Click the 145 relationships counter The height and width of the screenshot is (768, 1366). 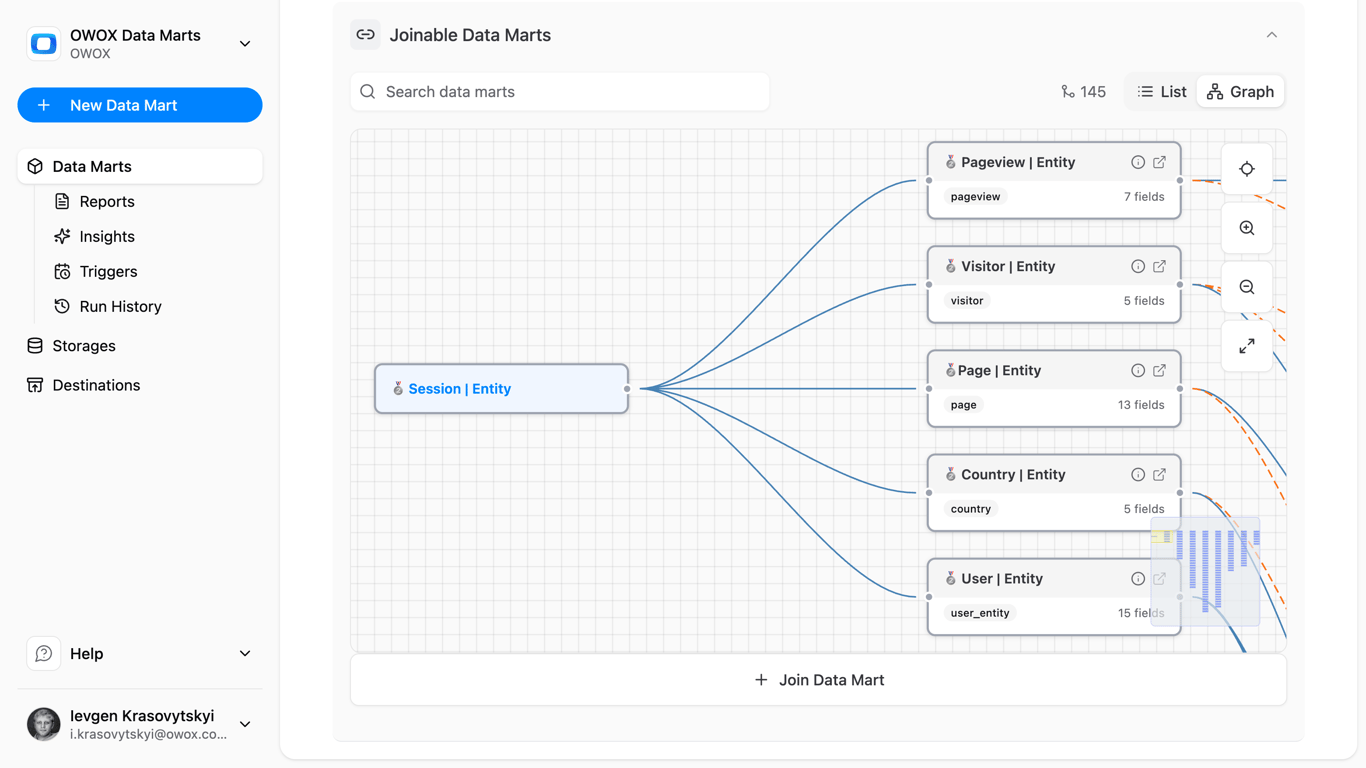coord(1083,92)
